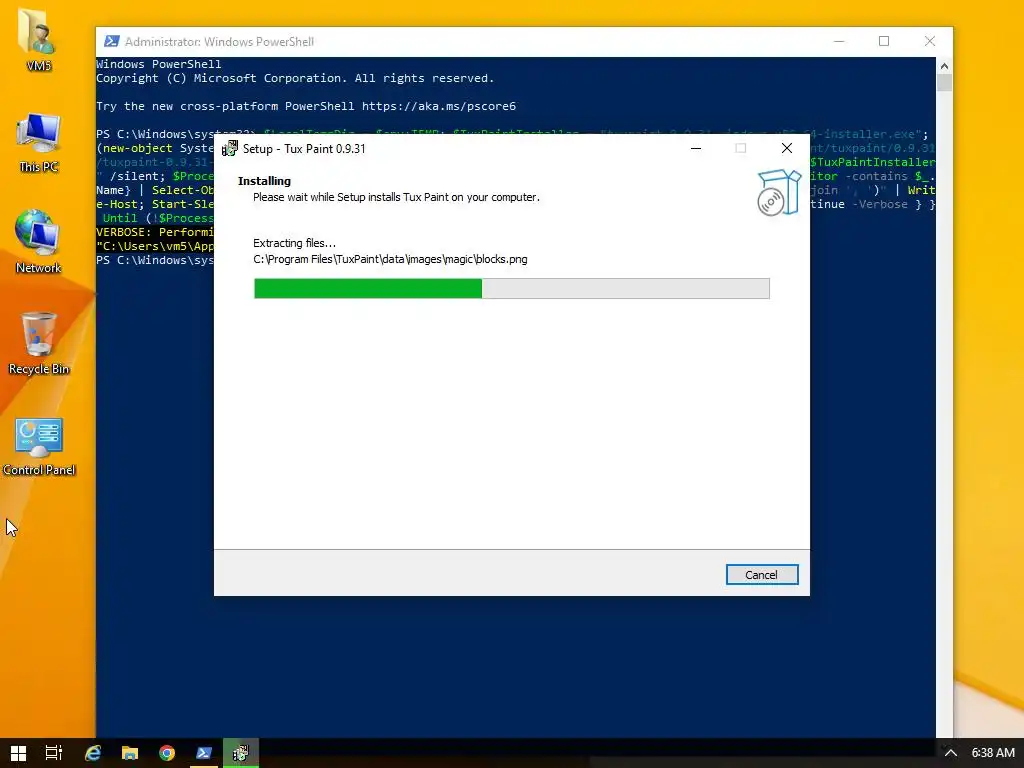Image resolution: width=1024 pixels, height=768 pixels.
Task: Minimize the Tux Paint setup window
Action: tap(696, 149)
